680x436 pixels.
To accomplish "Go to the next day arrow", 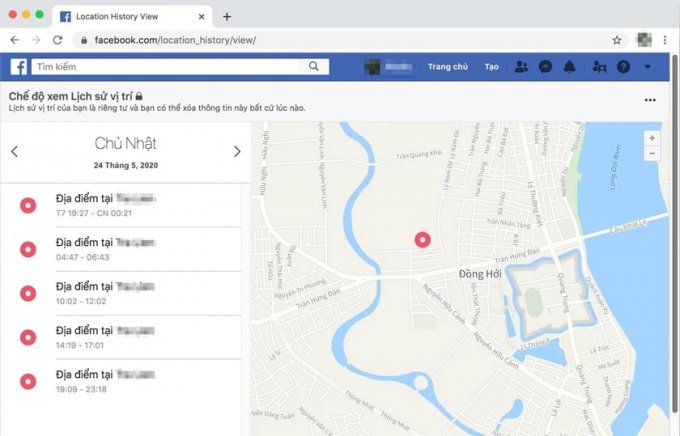I will pyautogui.click(x=237, y=152).
